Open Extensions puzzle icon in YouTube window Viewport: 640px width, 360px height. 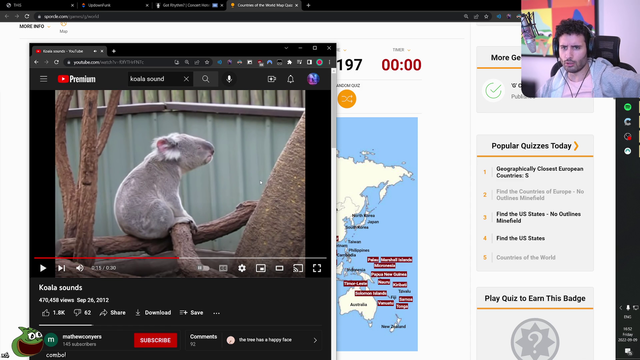(289, 62)
